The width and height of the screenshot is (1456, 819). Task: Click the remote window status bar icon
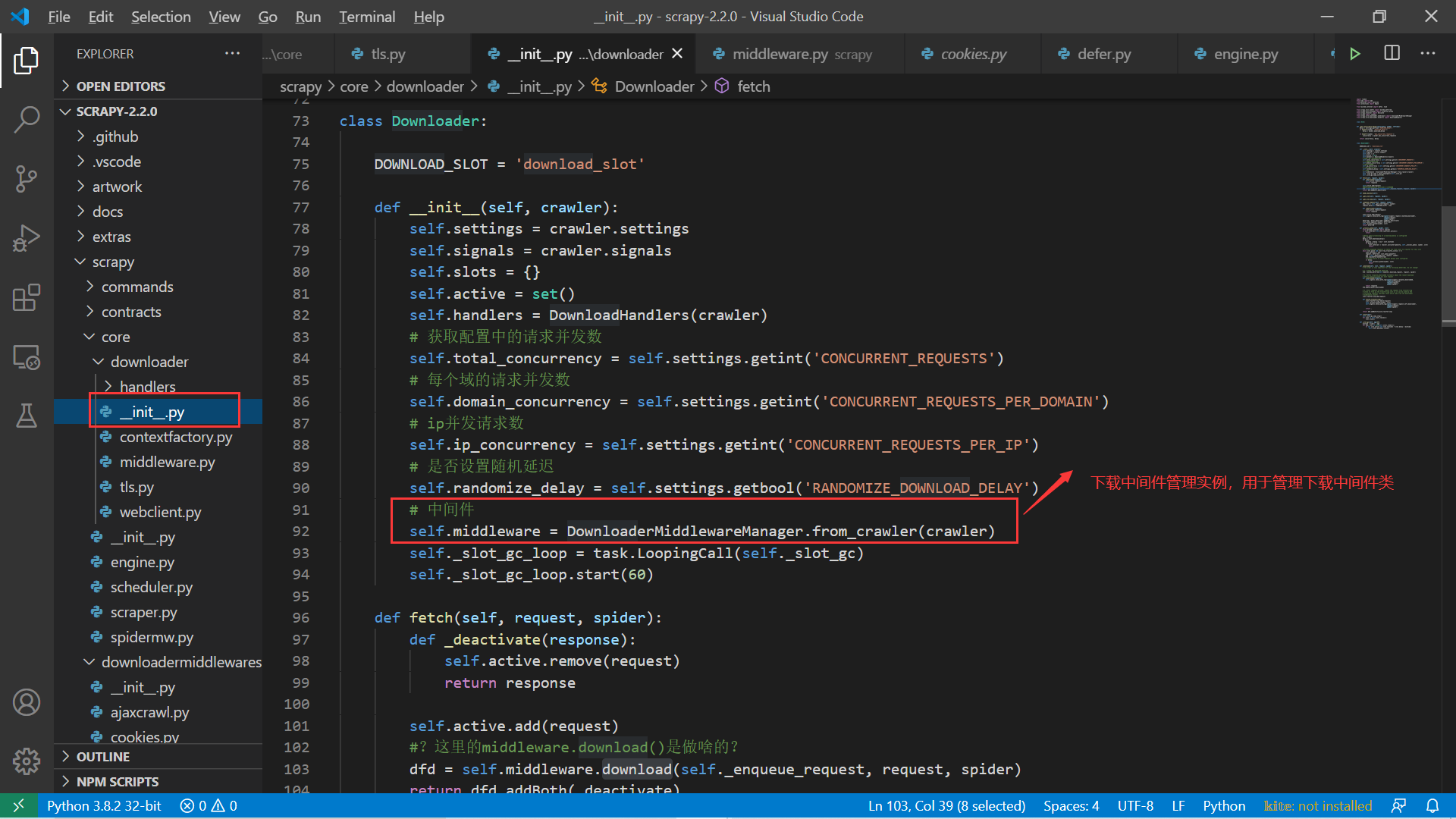[18, 805]
